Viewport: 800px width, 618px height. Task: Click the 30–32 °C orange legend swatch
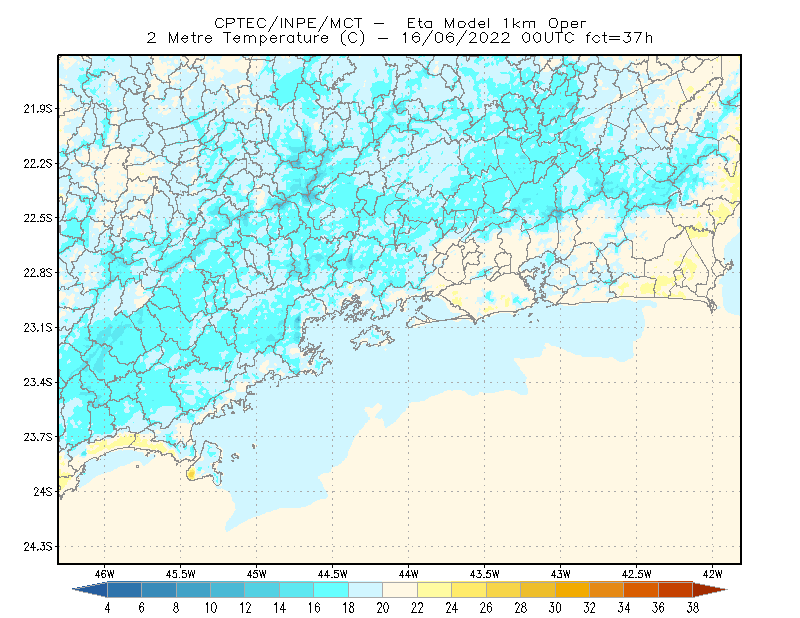(x=572, y=589)
